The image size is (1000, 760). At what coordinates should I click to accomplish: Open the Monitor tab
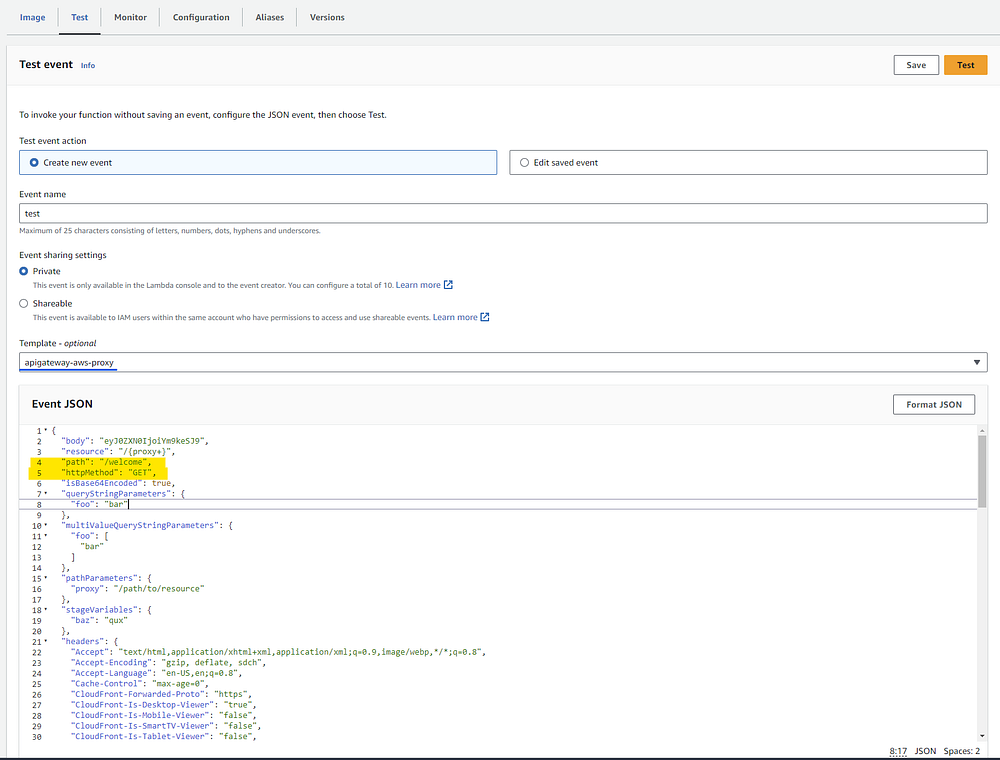pos(130,17)
